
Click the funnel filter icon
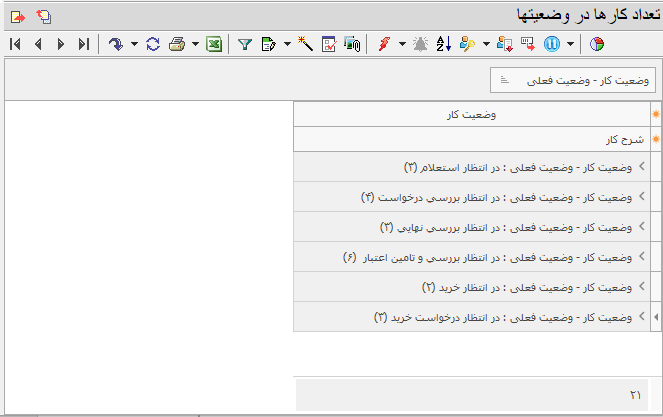tap(244, 44)
